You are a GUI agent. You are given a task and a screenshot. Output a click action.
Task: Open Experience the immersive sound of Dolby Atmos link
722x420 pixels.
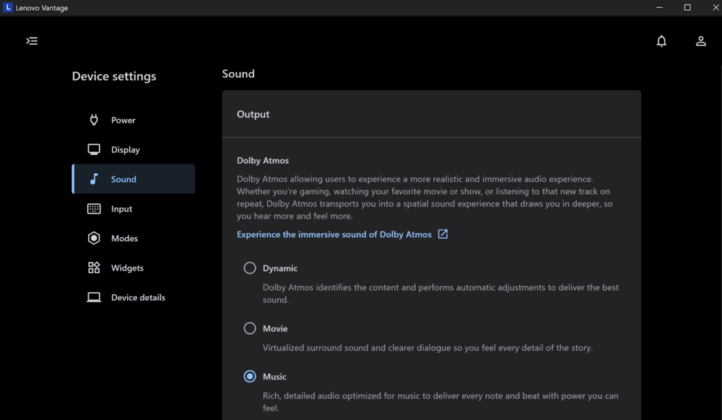pos(334,234)
